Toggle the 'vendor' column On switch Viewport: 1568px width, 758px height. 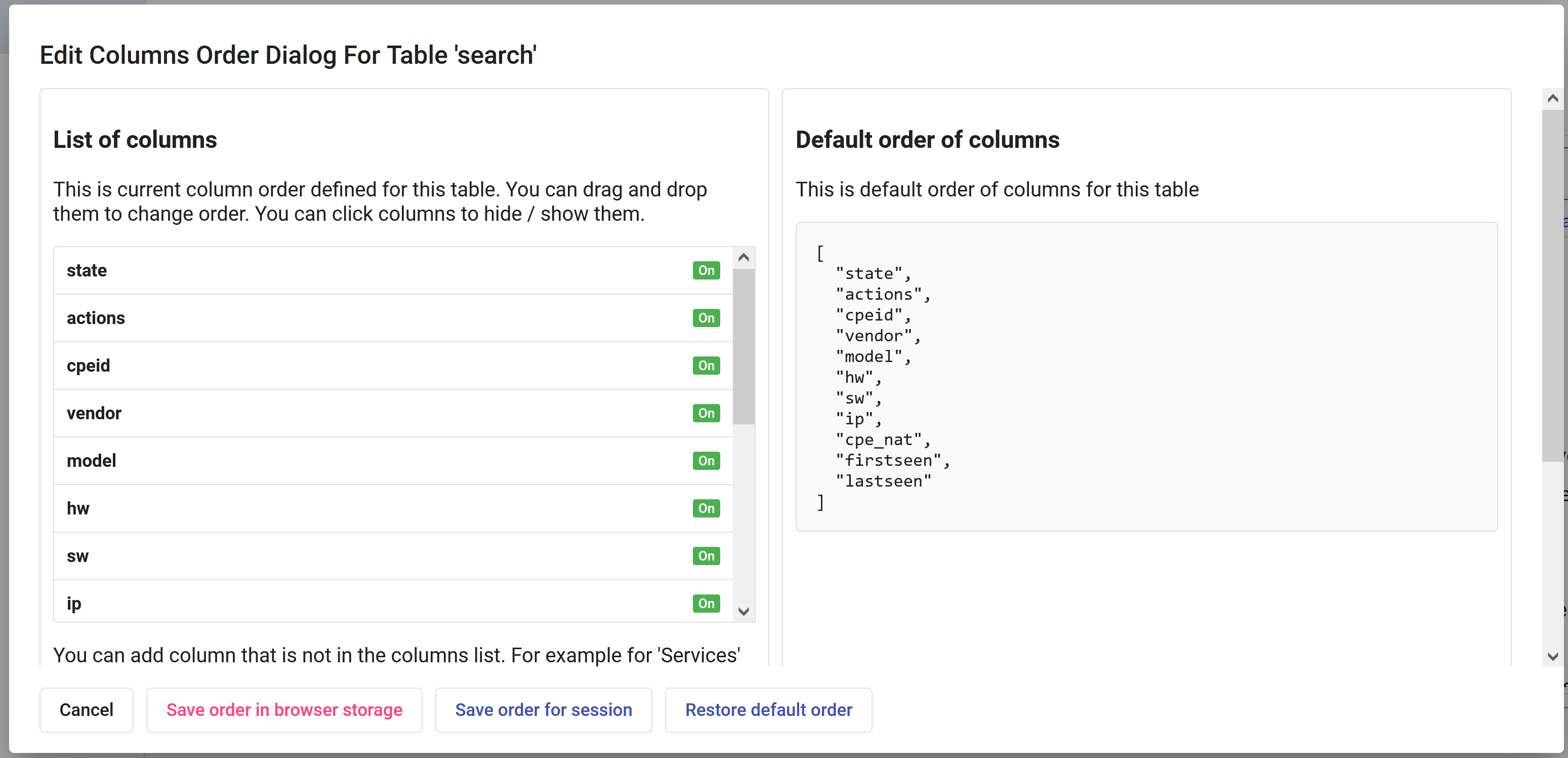[706, 413]
